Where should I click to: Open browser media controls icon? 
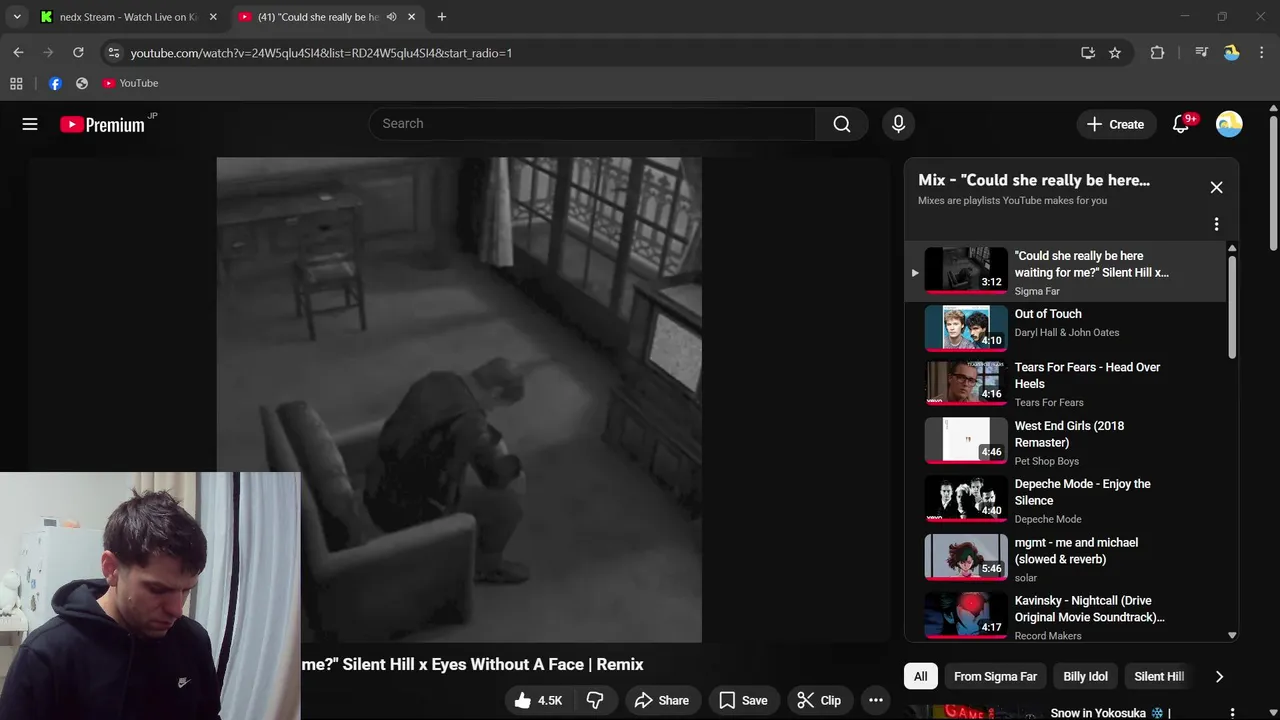coord(1201,53)
